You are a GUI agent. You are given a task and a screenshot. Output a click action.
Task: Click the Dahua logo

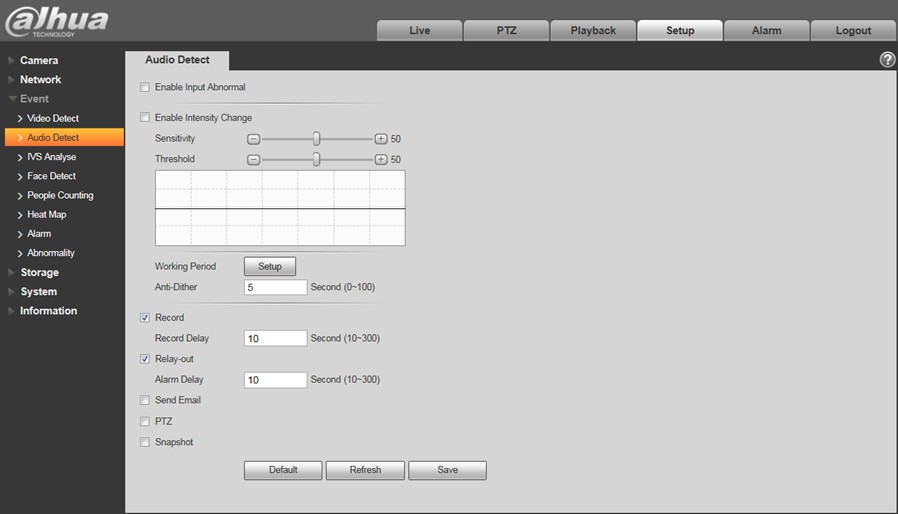56,22
